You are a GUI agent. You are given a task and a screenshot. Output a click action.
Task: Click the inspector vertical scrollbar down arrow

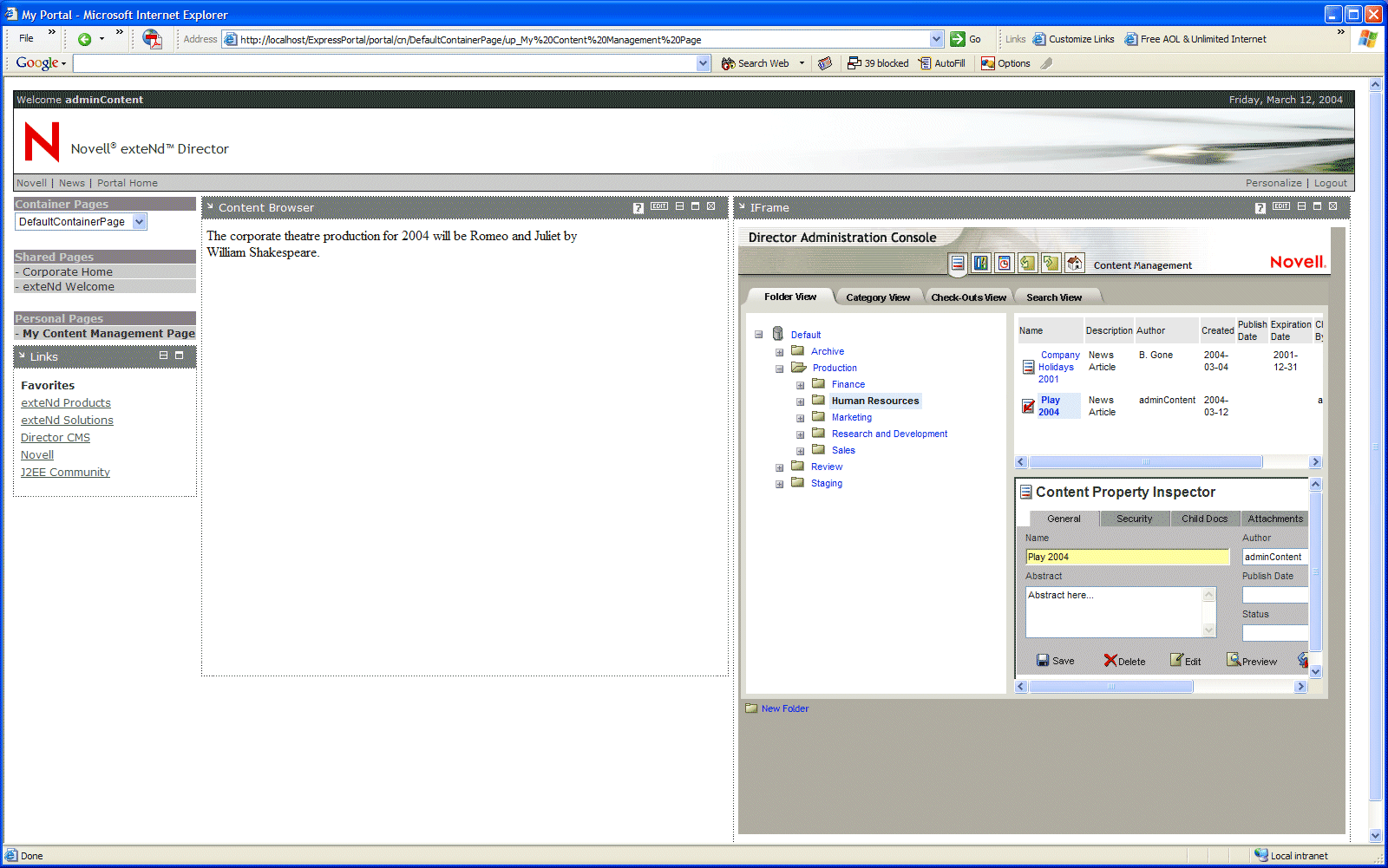pos(1316,671)
